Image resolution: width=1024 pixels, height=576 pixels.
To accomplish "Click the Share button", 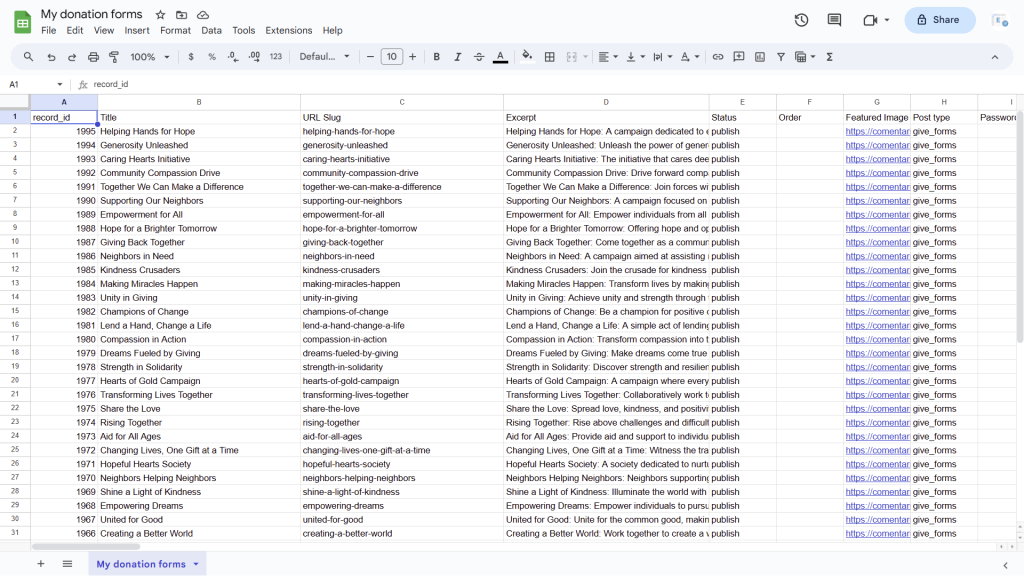I will pos(938,19).
